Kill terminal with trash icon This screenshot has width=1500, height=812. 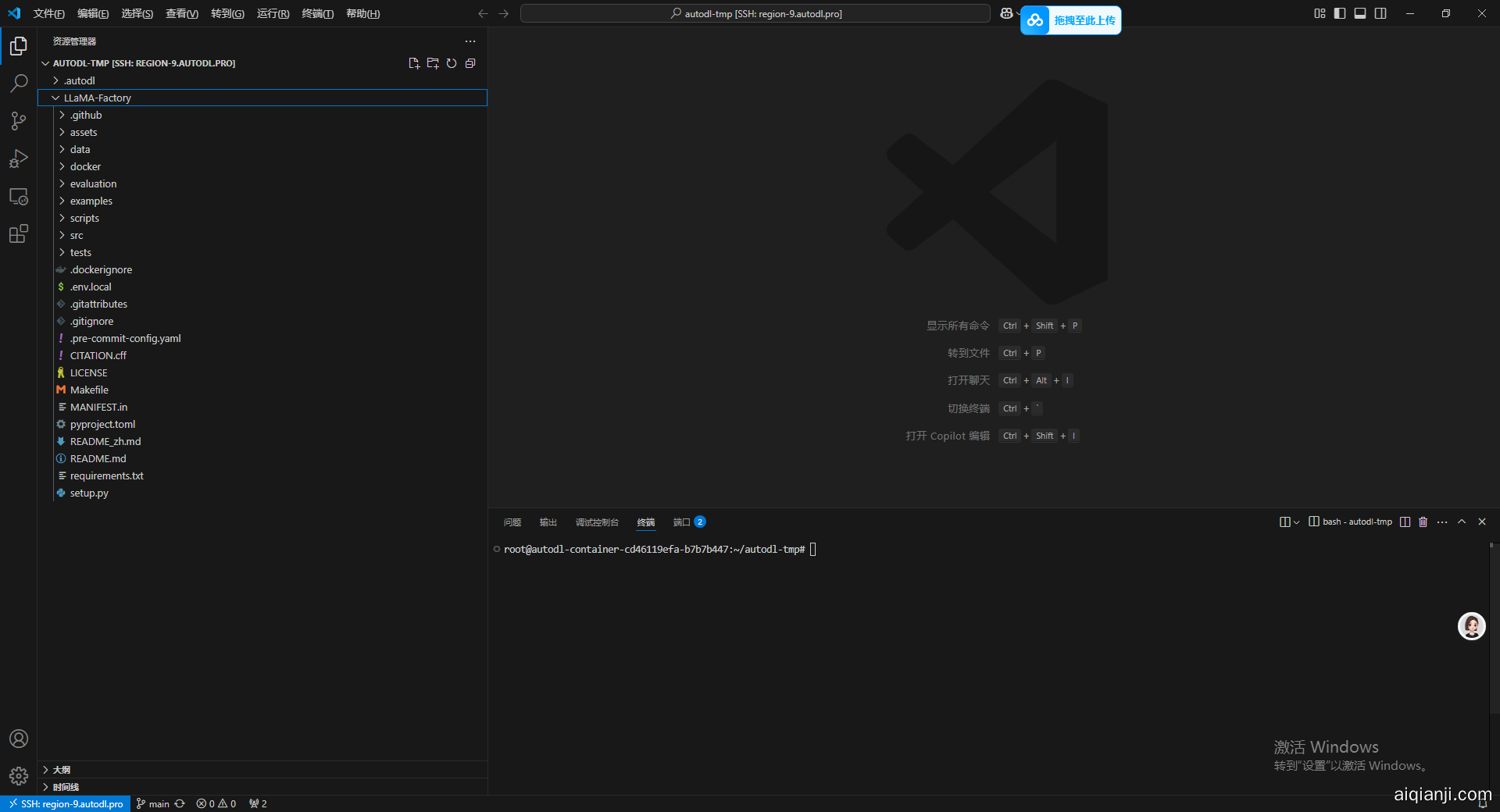[x=1423, y=522]
